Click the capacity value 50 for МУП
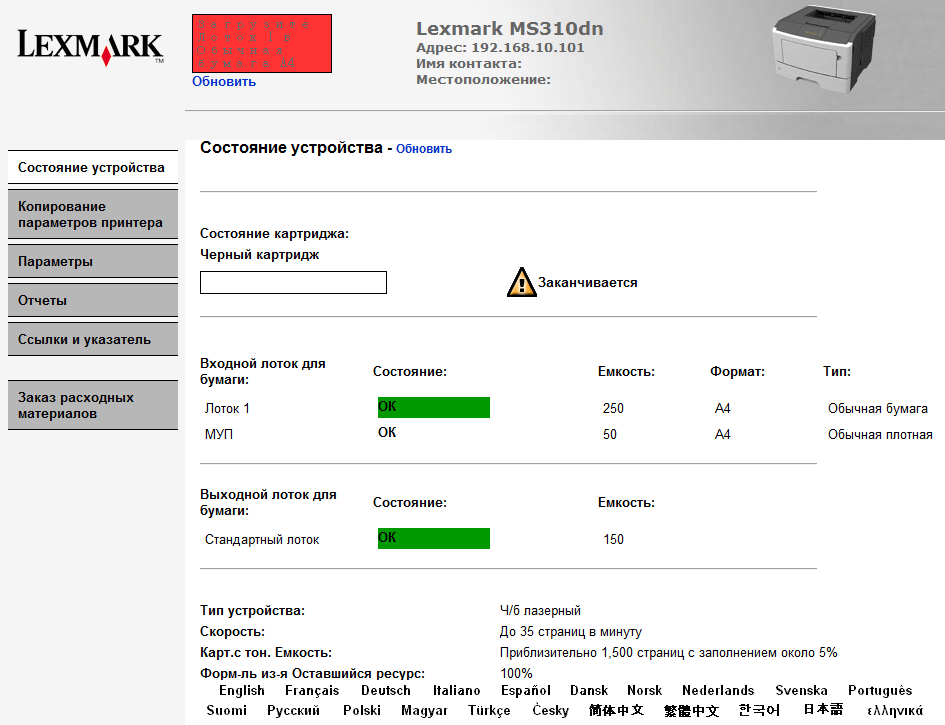Viewport: 945px width, 725px height. pos(609,435)
